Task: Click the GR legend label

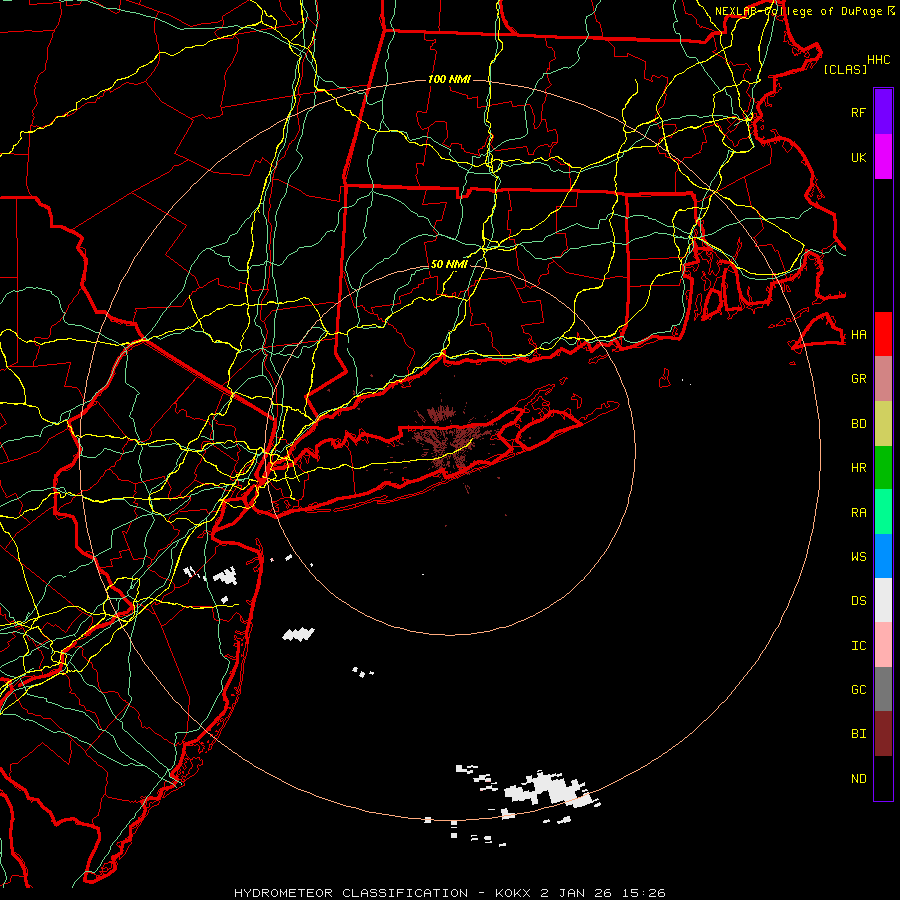Action: tap(859, 379)
